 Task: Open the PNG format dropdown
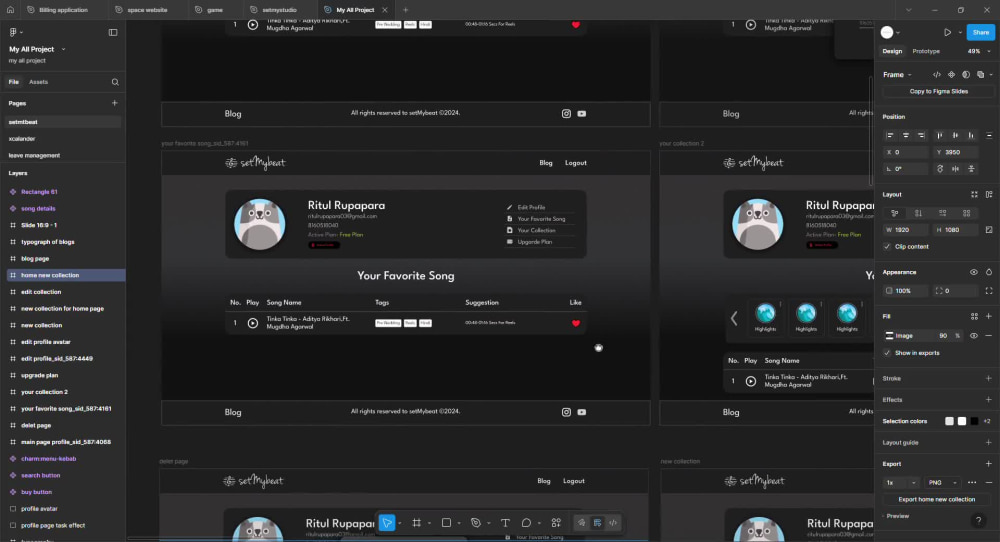tap(943, 483)
